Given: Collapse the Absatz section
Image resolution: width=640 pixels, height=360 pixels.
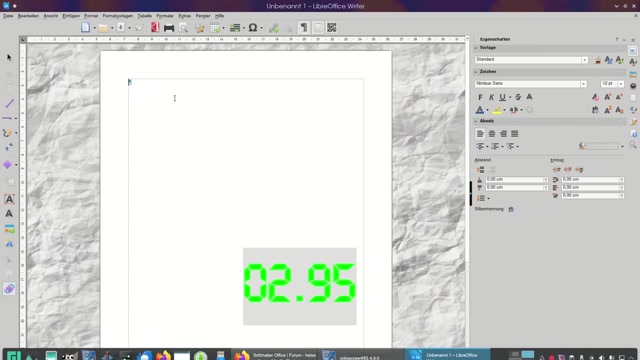Looking at the screenshot, I should click(476, 121).
